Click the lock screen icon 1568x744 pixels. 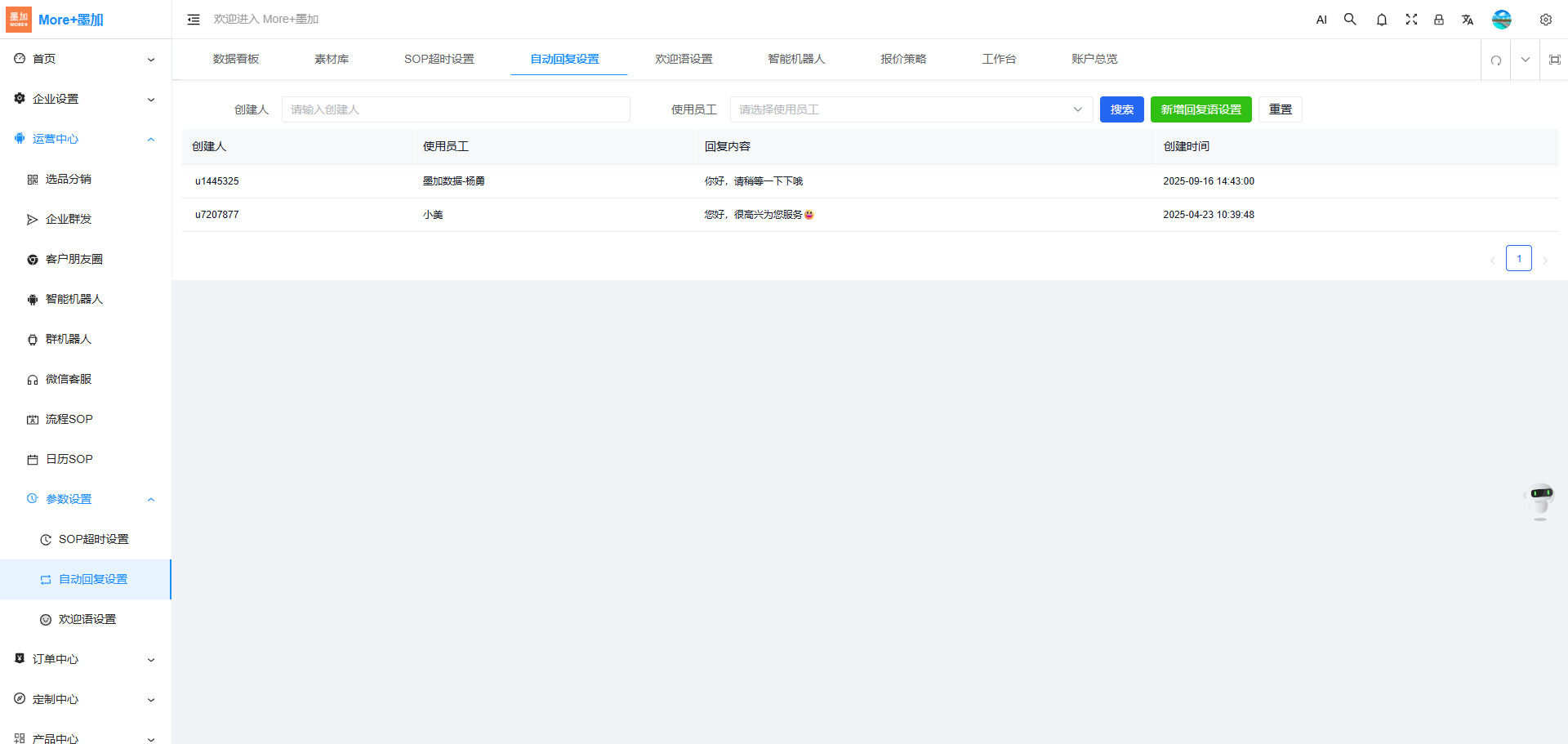pyautogui.click(x=1439, y=20)
